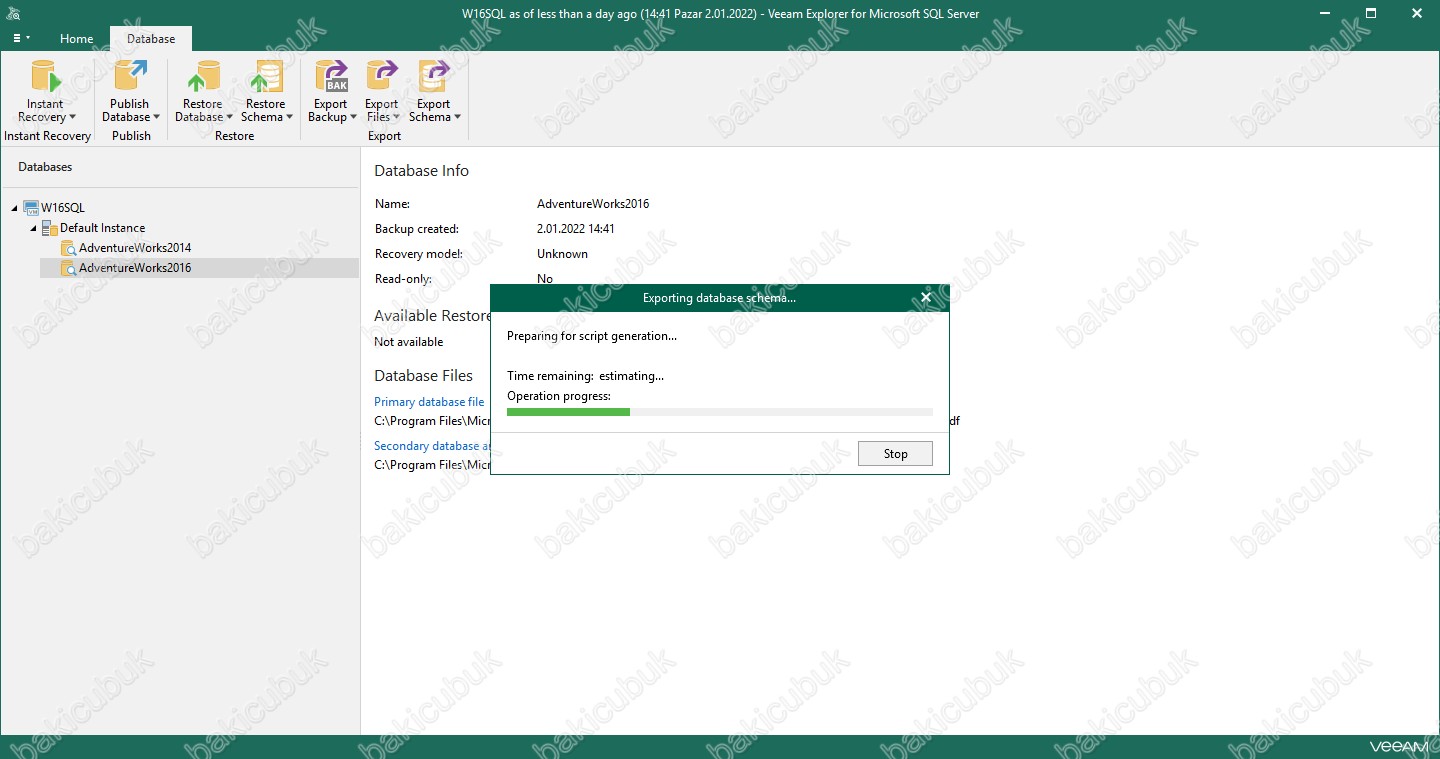Select Default Instance label
Screen dimensions: 1440x759
102,228
